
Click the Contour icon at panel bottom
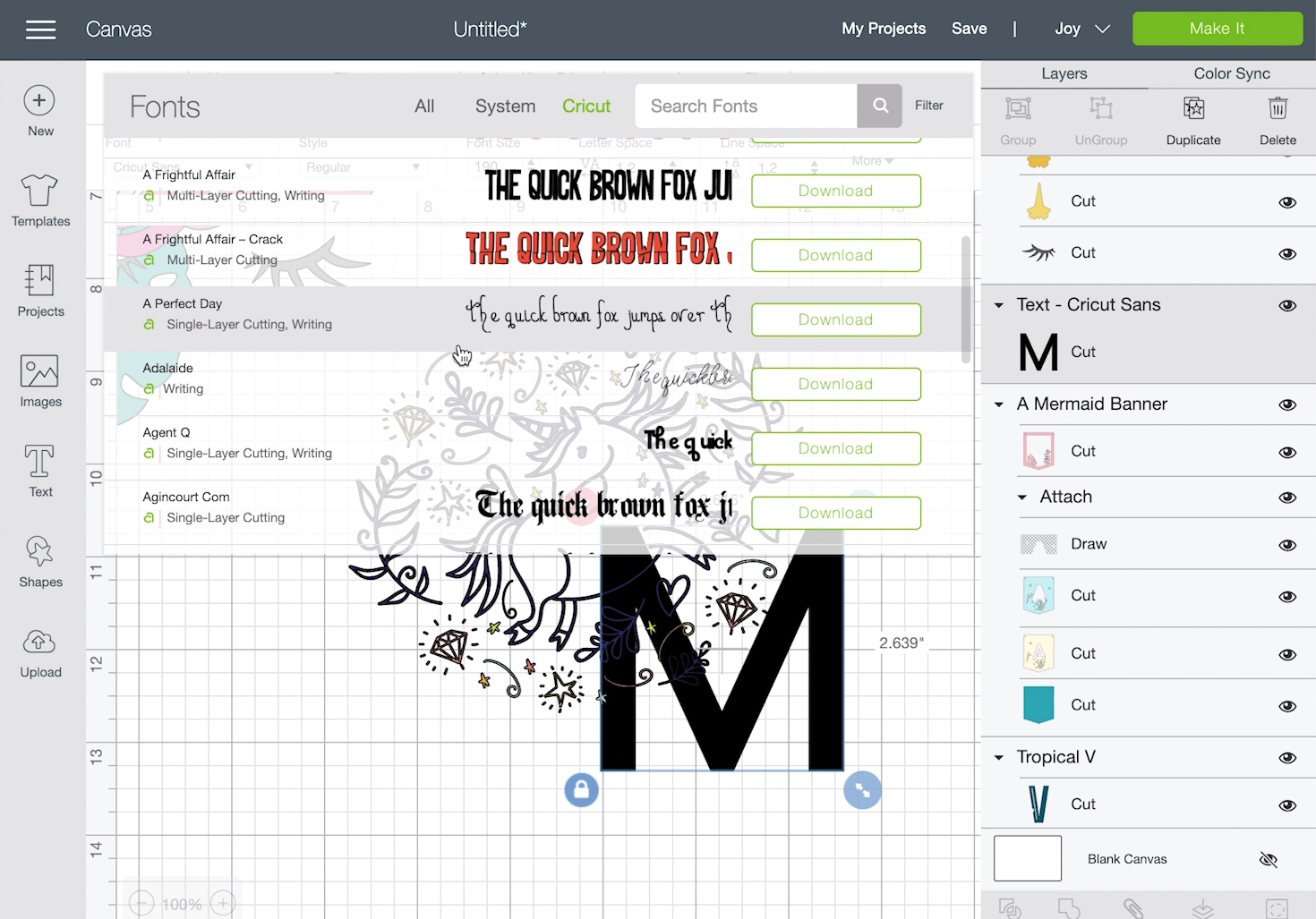[x=1277, y=908]
